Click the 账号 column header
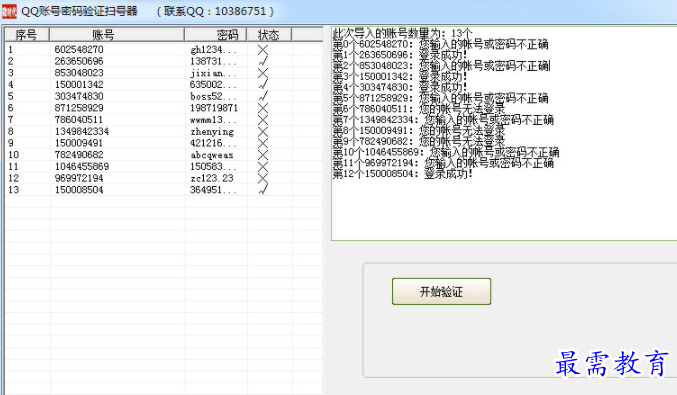The height and width of the screenshot is (395, 677). (117, 35)
